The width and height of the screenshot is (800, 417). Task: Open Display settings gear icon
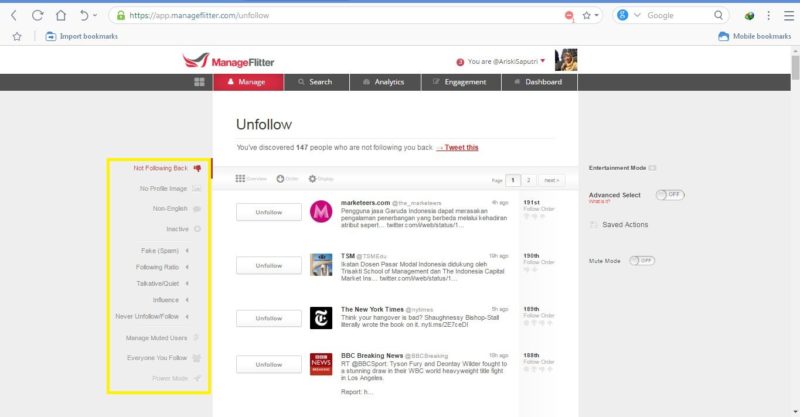point(312,179)
